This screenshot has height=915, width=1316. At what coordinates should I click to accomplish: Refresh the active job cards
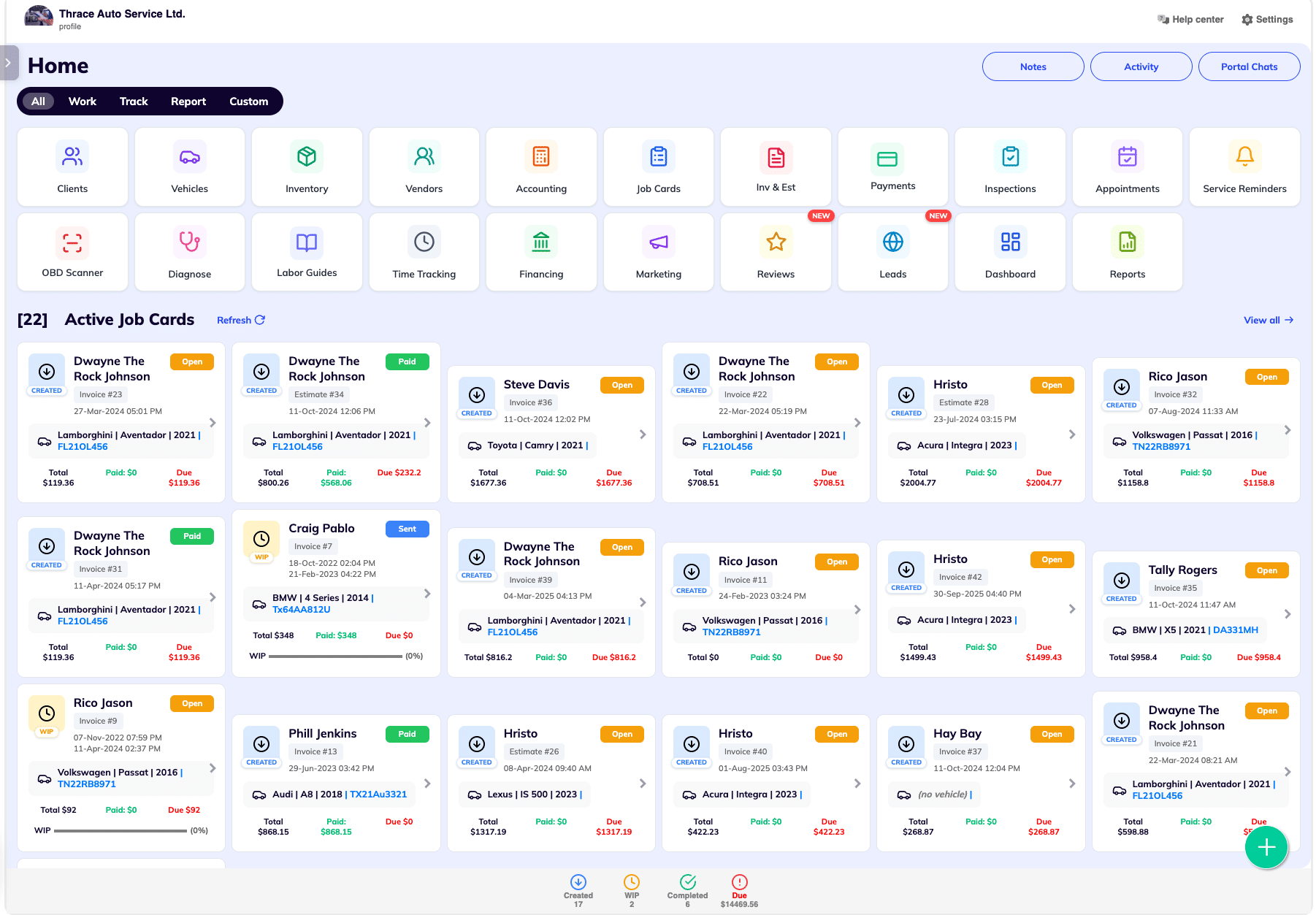coord(241,320)
